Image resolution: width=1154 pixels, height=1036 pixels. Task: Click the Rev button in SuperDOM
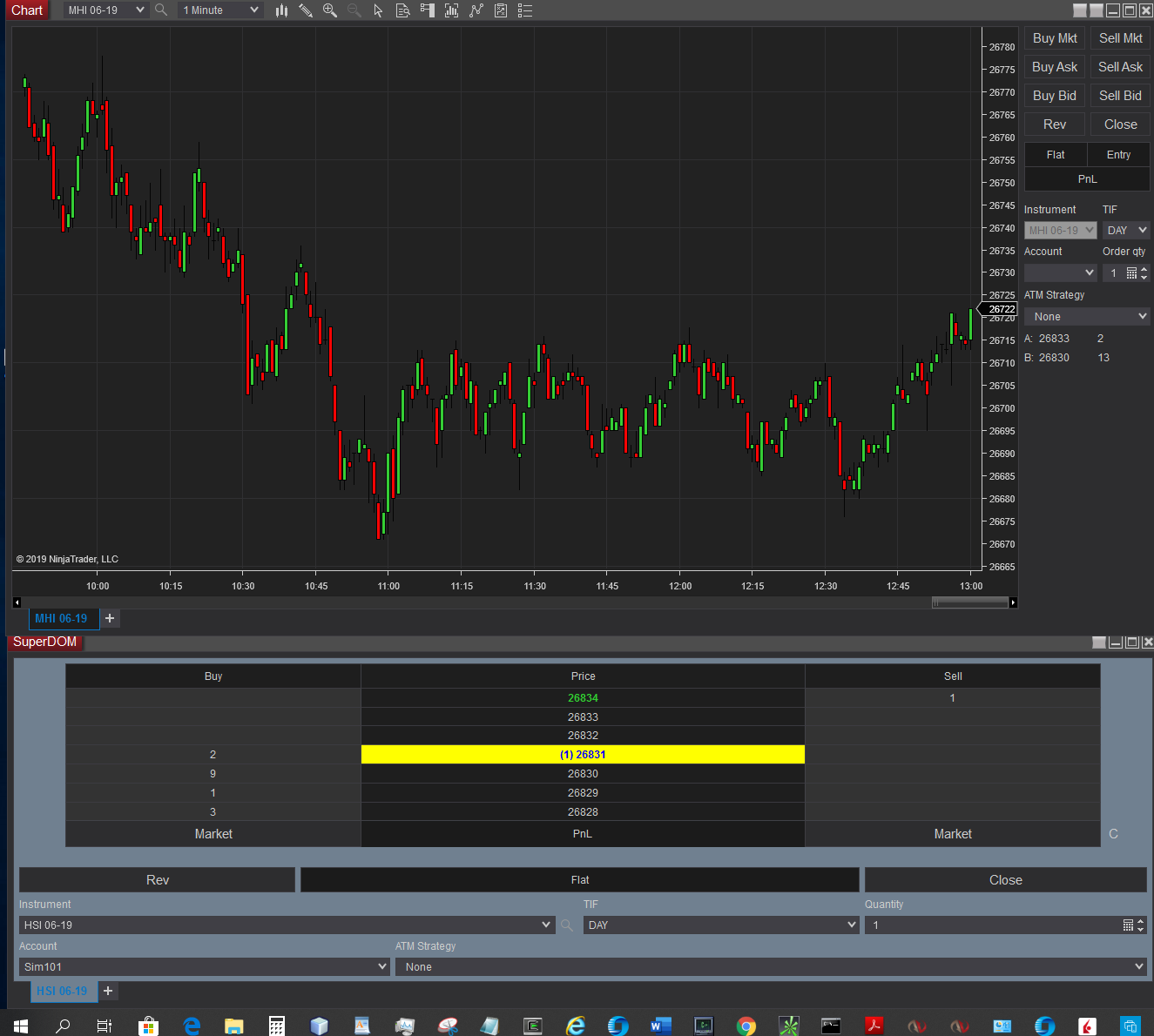pyautogui.click(x=158, y=880)
